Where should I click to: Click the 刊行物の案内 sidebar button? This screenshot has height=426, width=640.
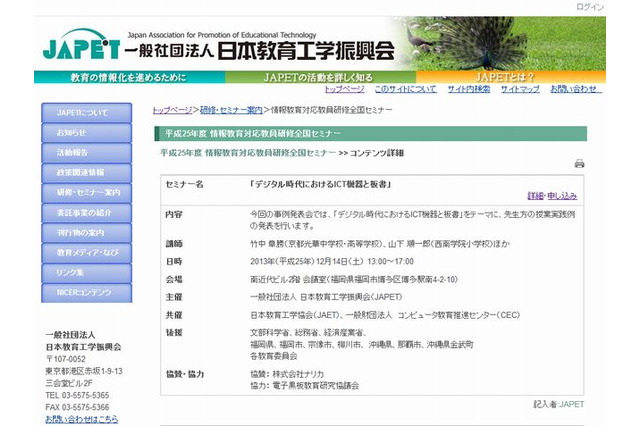87,232
